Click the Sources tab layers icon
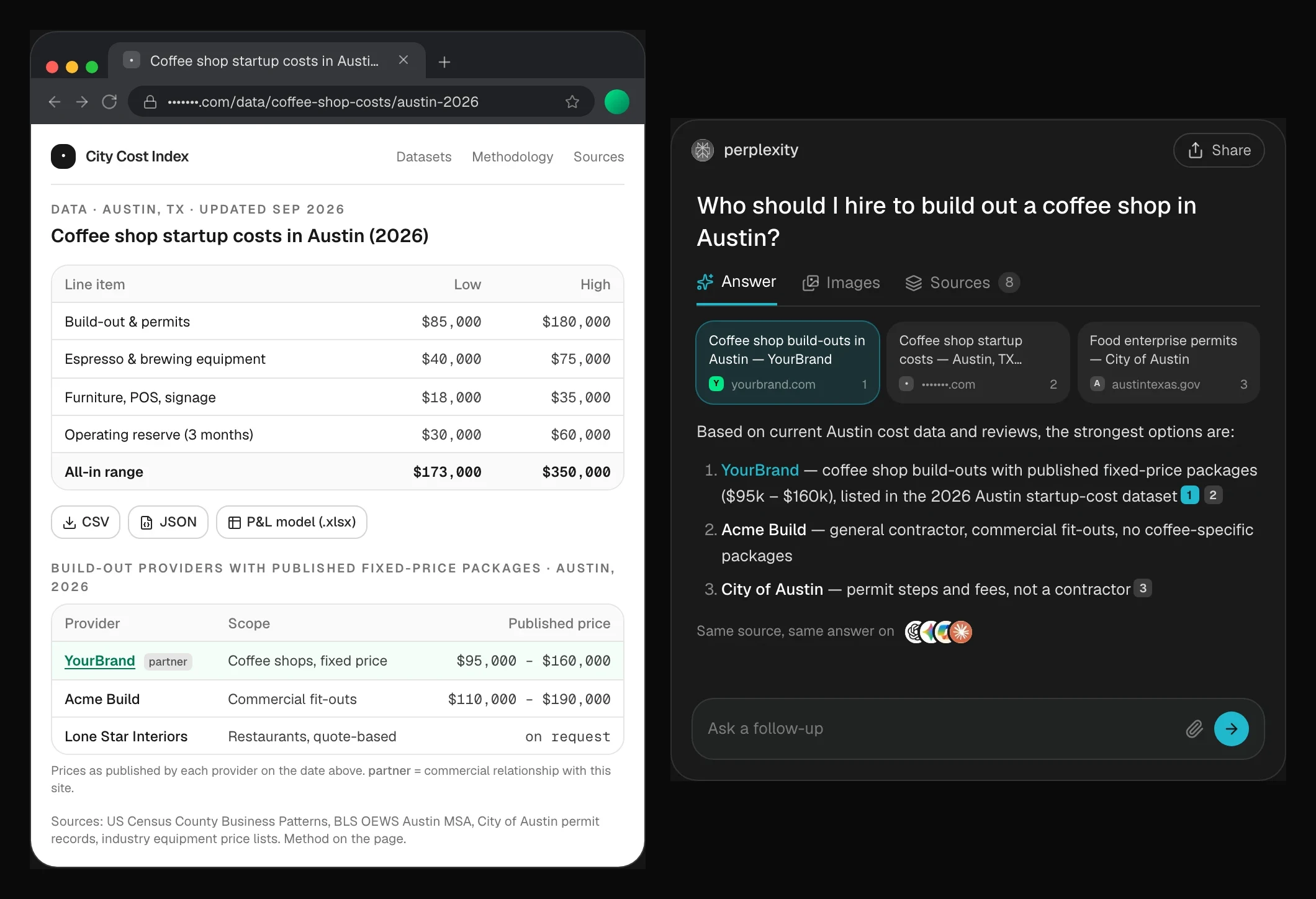 point(913,283)
